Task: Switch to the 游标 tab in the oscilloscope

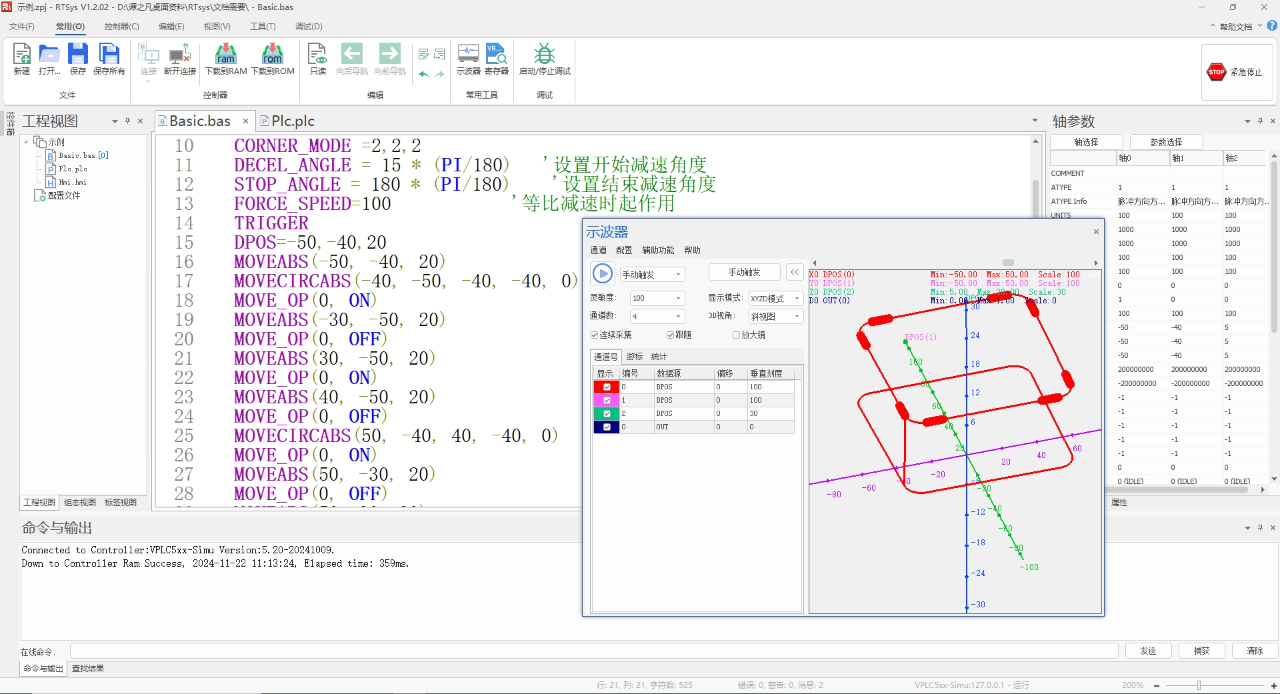Action: click(x=634, y=356)
